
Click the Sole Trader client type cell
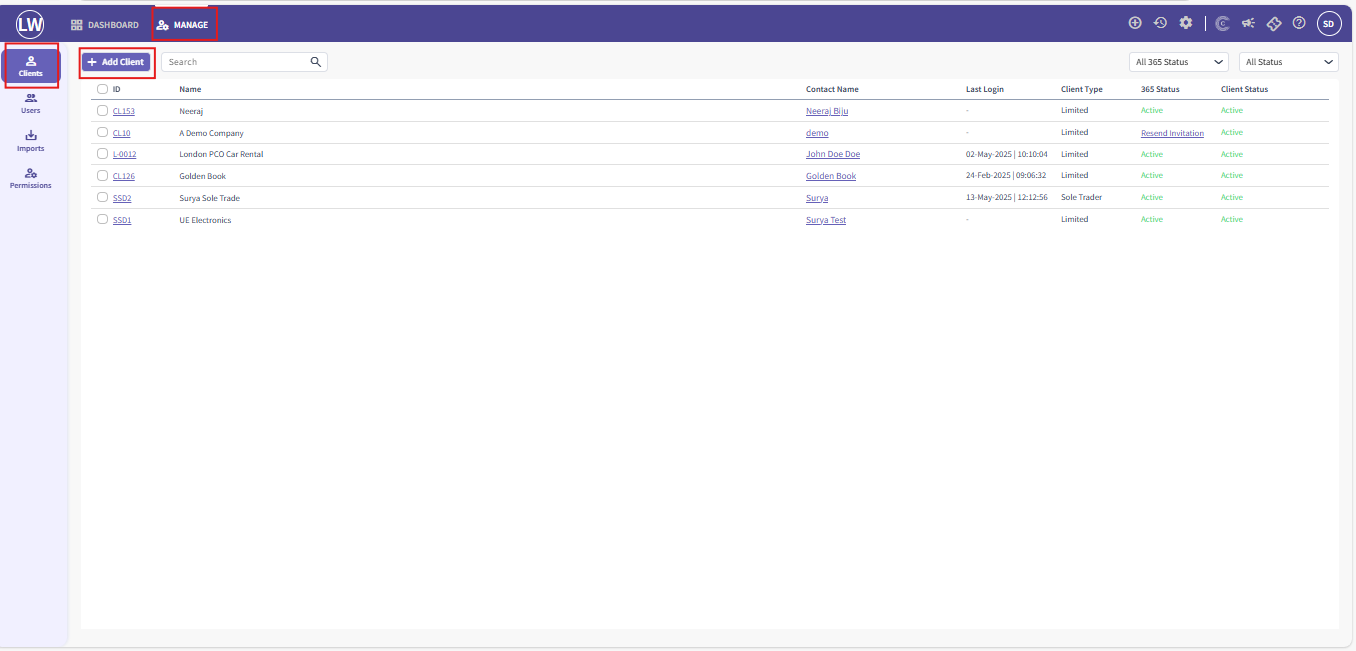[x=1081, y=198]
